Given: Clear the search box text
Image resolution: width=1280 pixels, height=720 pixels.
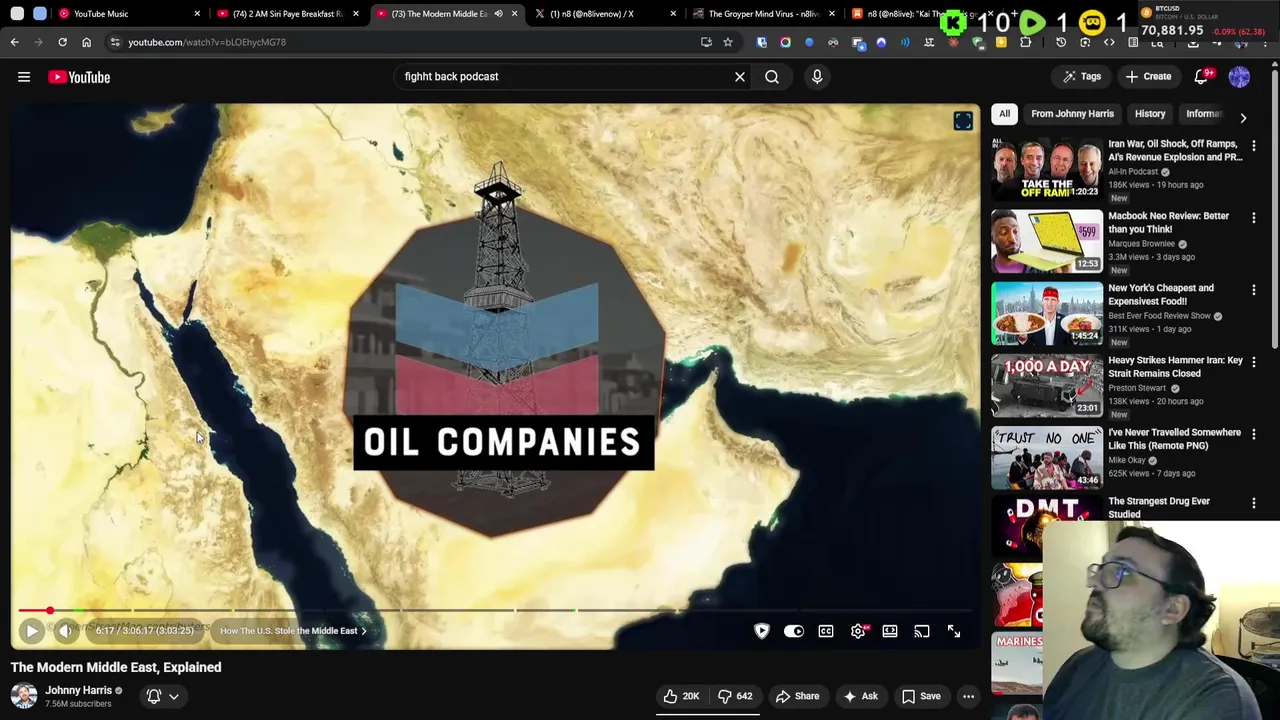Looking at the screenshot, I should 740,76.
